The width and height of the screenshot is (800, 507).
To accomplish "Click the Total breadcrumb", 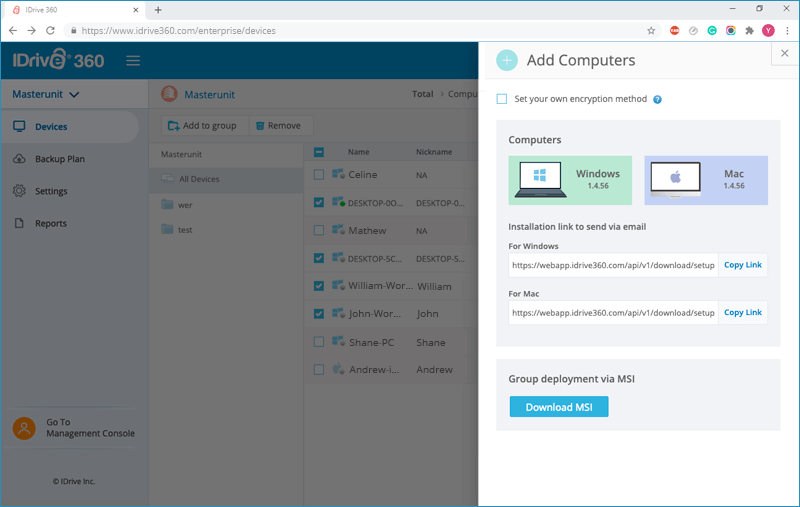I will [422, 94].
